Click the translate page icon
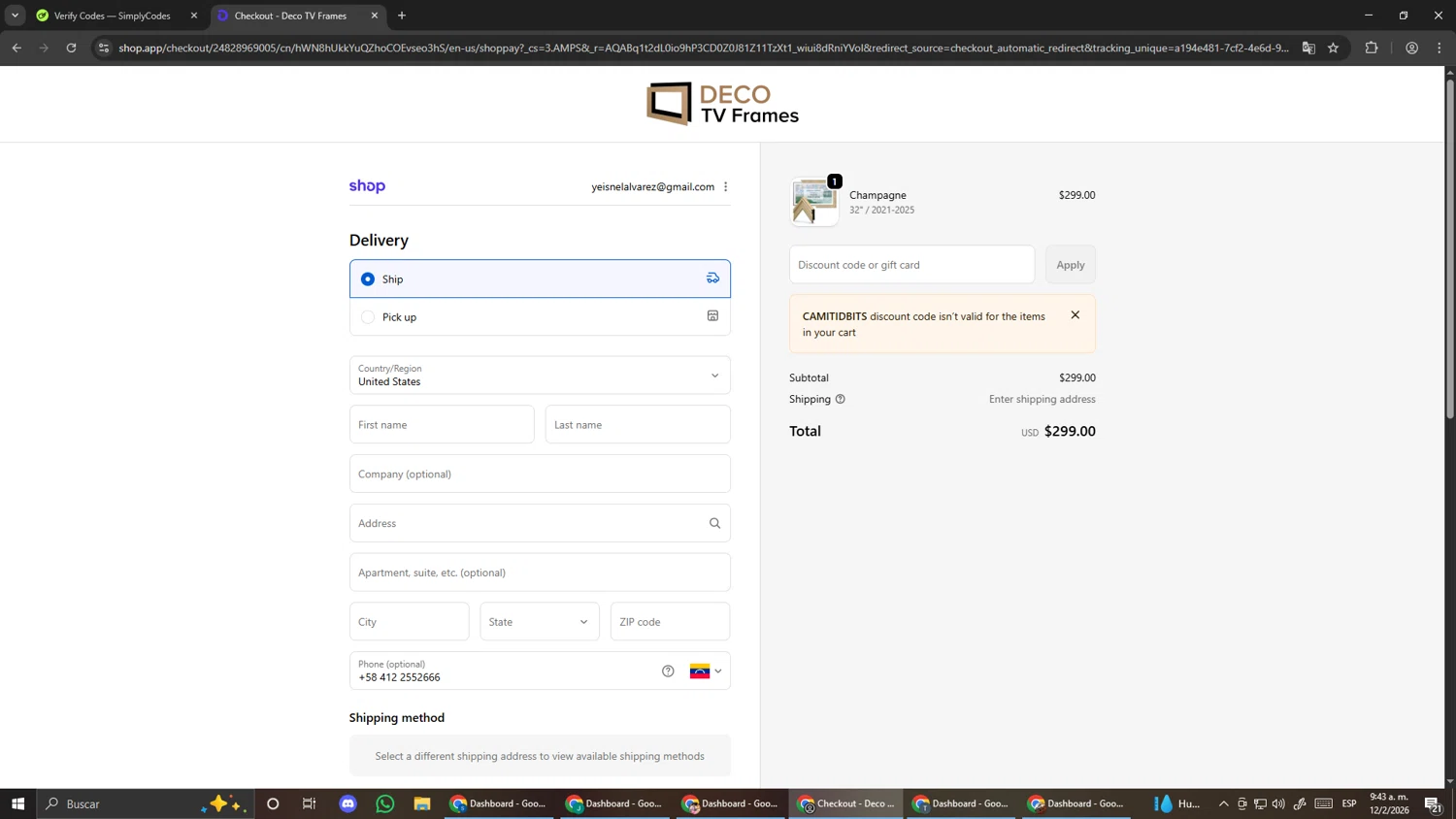The image size is (1456, 819). pyautogui.click(x=1308, y=48)
